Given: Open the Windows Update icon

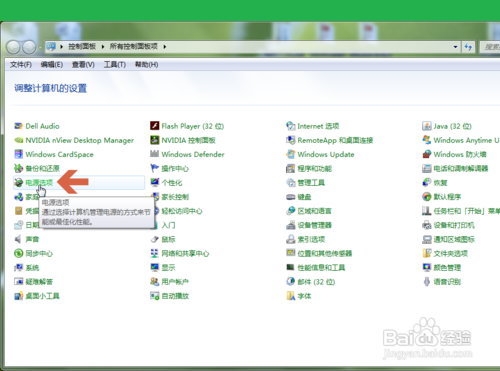Looking at the screenshot, I should click(291, 154).
